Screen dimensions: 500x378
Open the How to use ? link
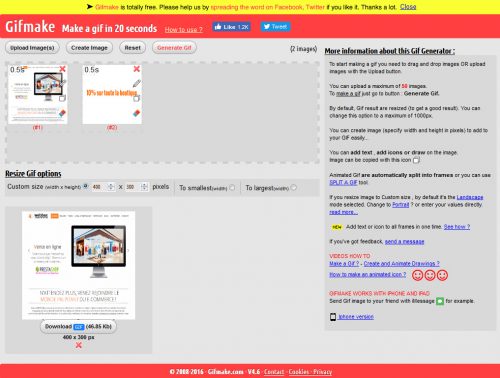pos(184,30)
